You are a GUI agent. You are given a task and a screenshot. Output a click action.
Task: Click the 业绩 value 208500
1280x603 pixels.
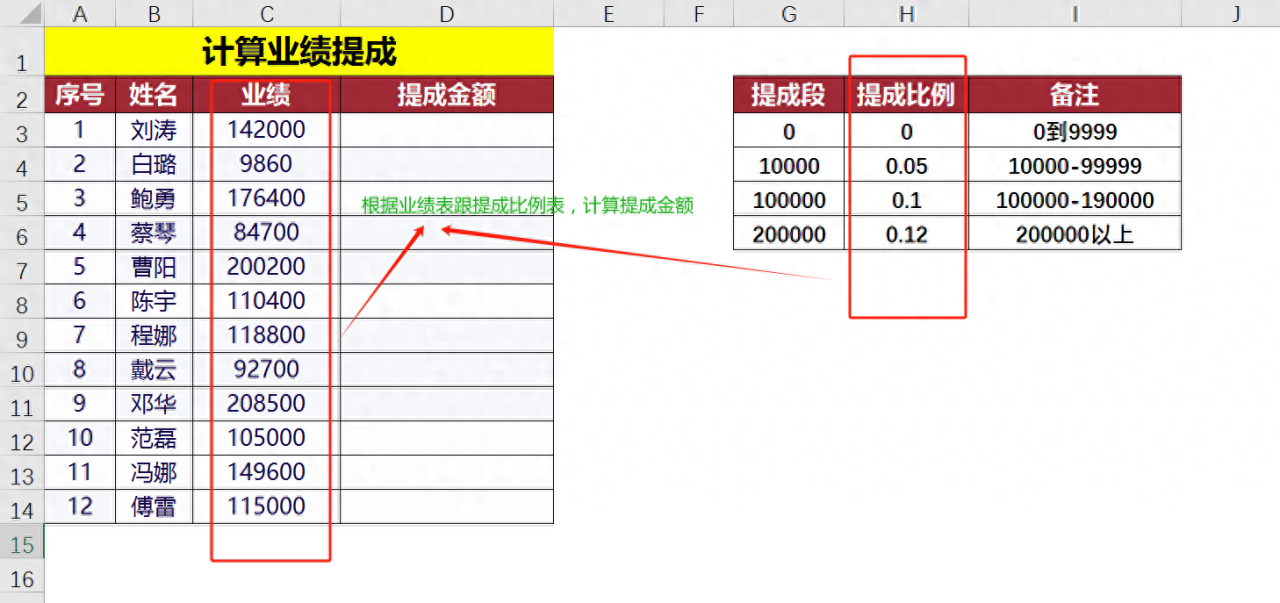pos(266,403)
